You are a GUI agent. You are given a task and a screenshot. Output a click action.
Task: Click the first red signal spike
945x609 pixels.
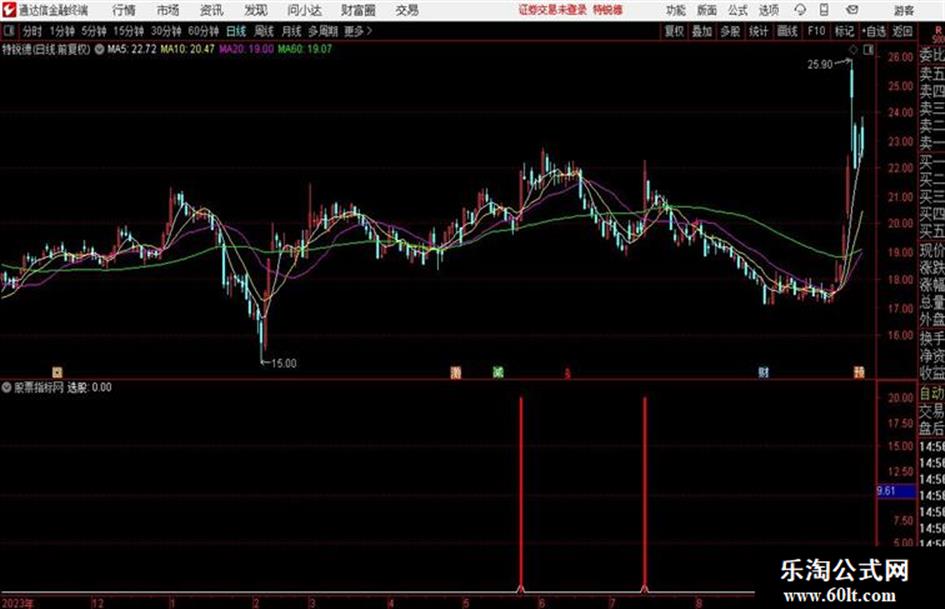[521, 494]
